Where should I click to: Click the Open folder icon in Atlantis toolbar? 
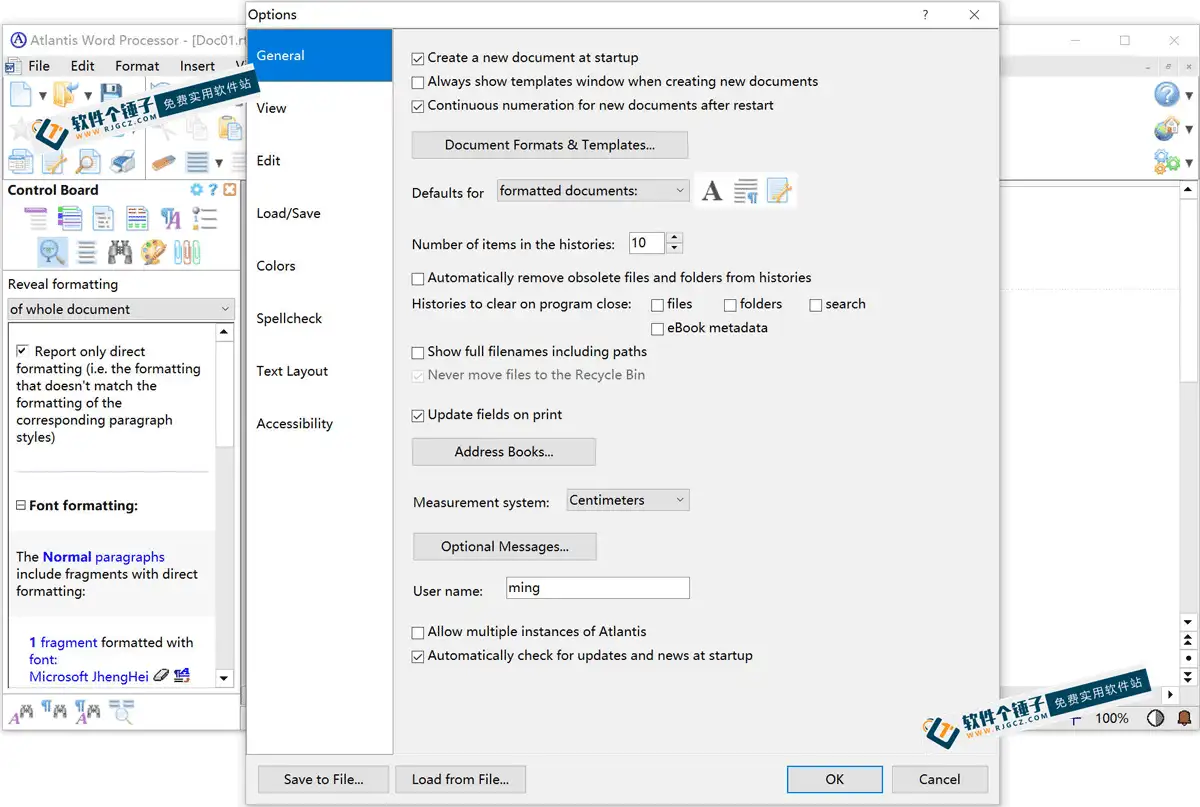pos(66,96)
